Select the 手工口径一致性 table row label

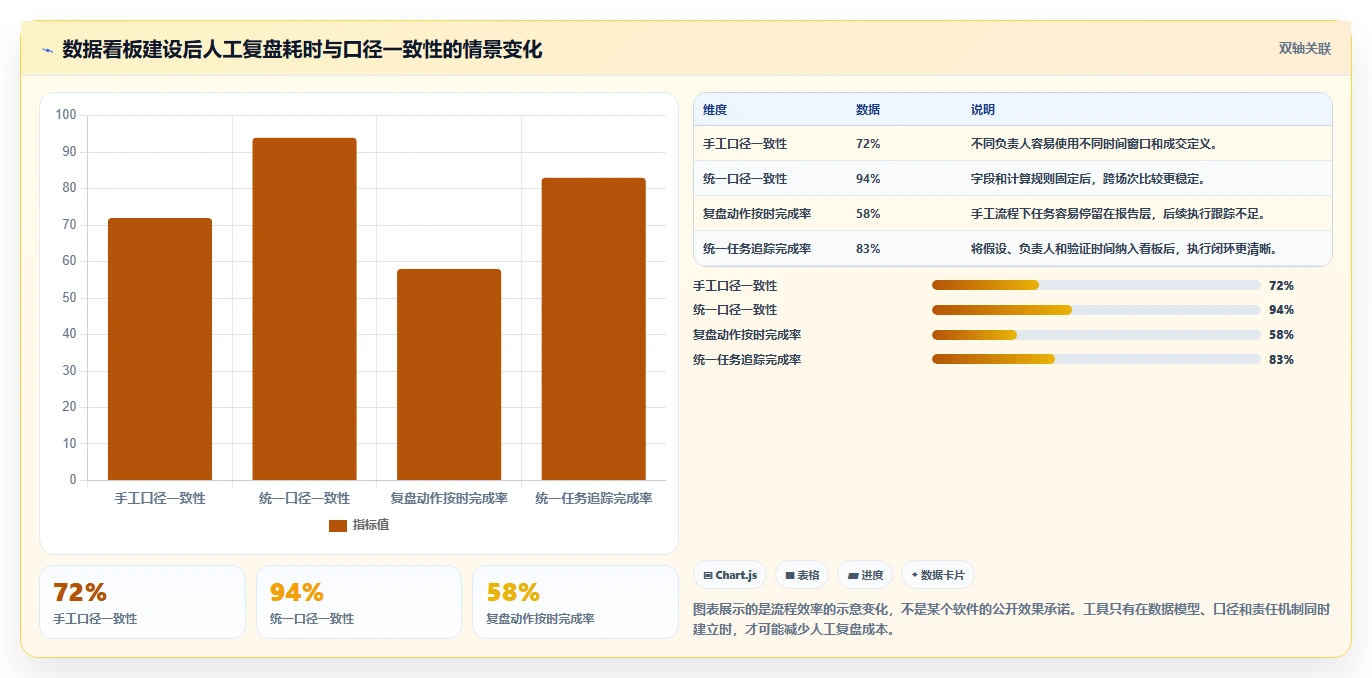point(745,144)
